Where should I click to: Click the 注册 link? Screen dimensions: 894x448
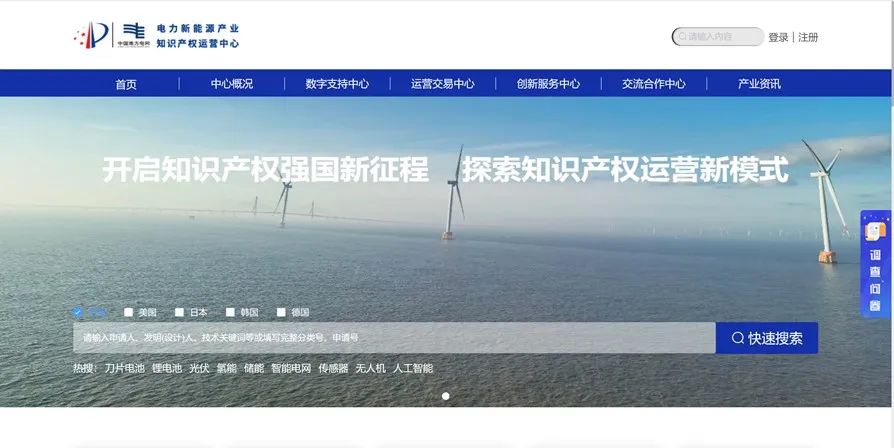pos(808,37)
